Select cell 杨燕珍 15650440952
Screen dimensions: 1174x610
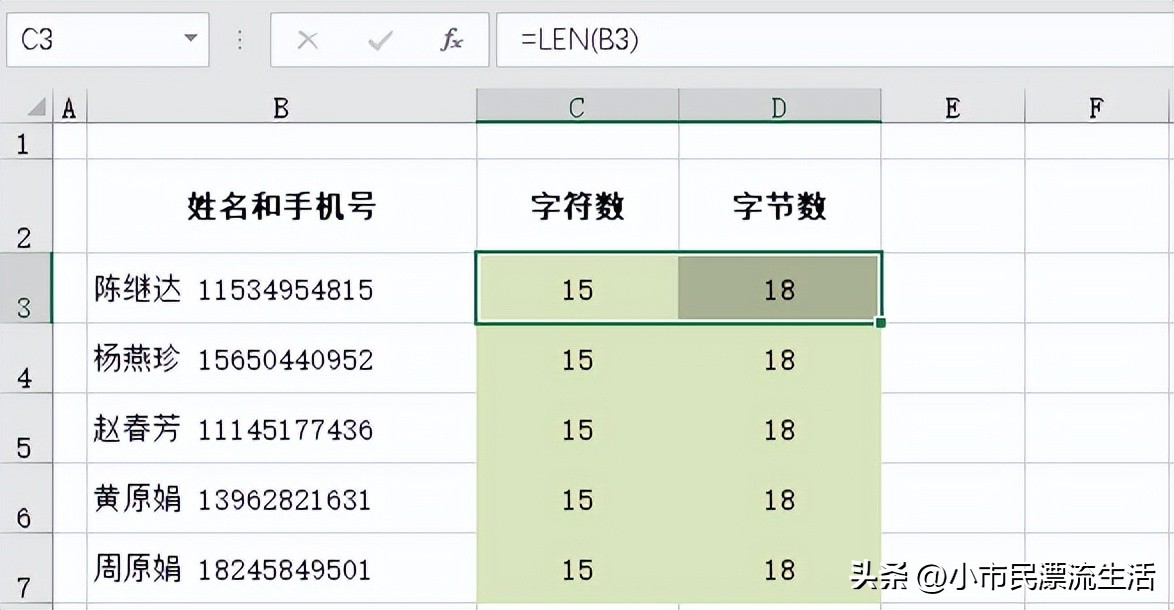point(282,358)
